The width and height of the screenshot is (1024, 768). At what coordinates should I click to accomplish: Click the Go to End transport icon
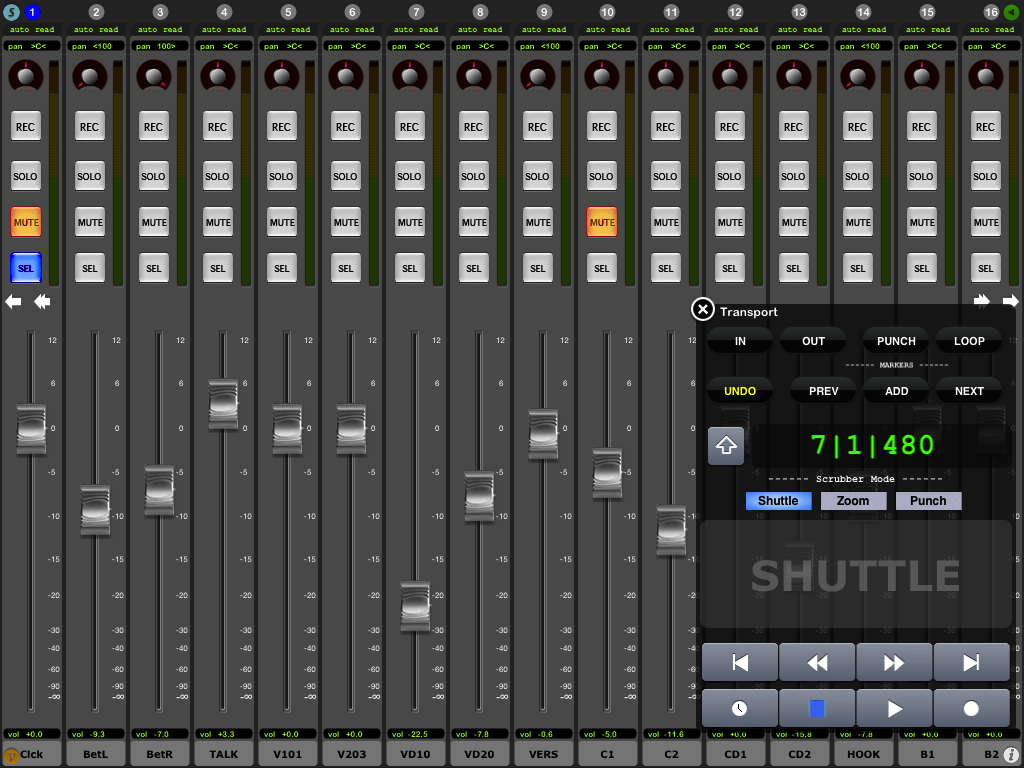971,662
